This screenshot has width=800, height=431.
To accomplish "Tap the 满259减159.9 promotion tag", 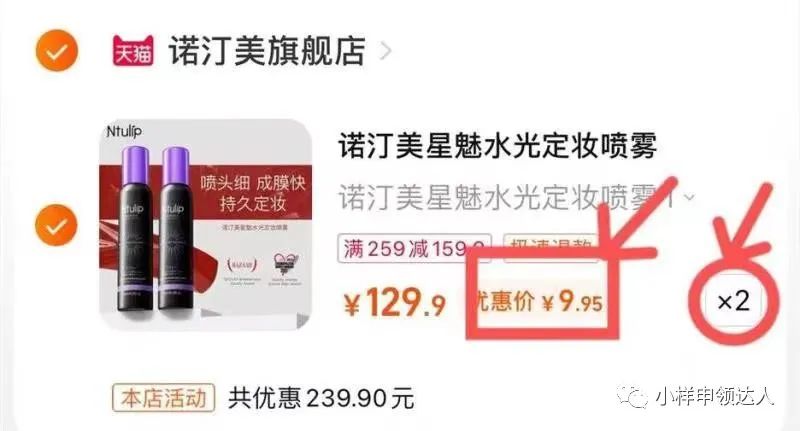I will pyautogui.click(x=414, y=248).
